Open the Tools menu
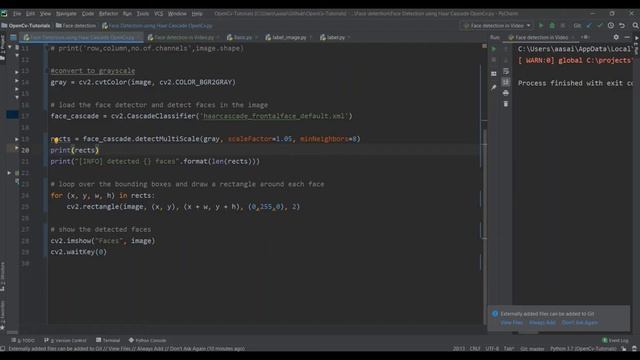 pyautogui.click(x=143, y=13)
